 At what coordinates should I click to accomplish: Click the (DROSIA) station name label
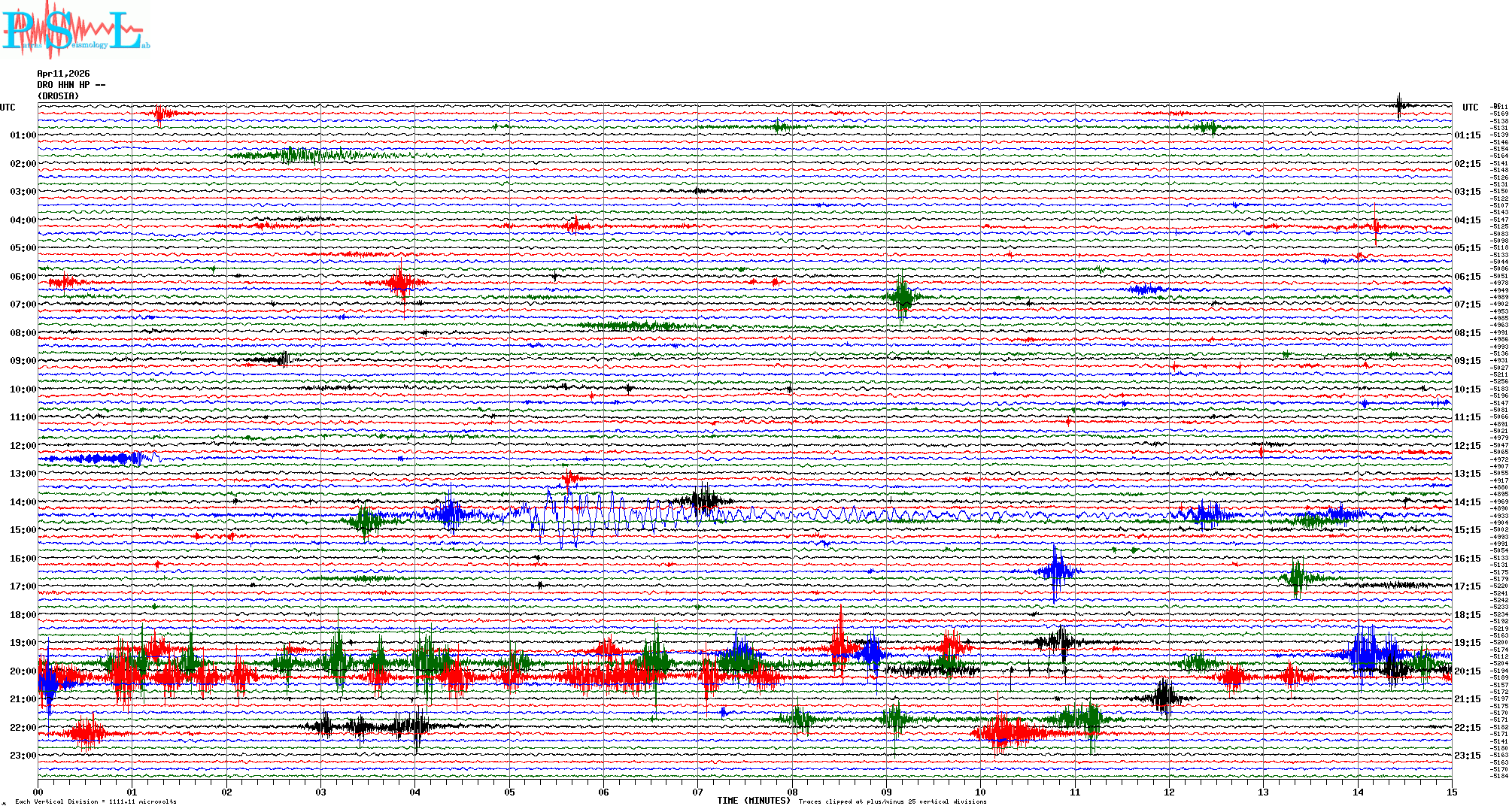coord(58,96)
